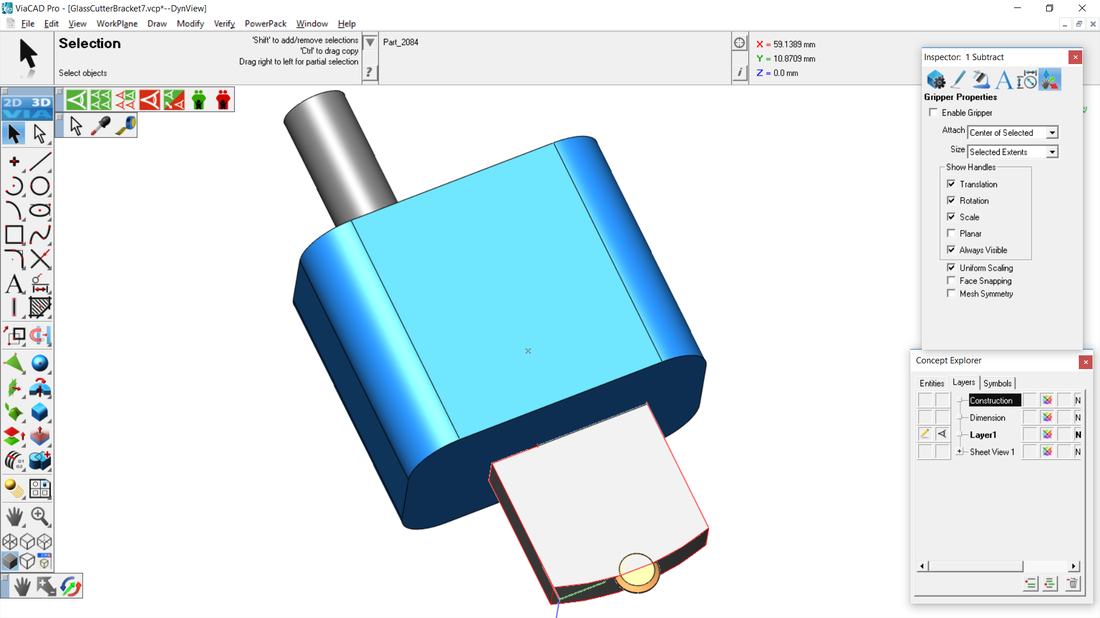Image resolution: width=1100 pixels, height=618 pixels.
Task: Uncheck the Rotation handle option
Action: (951, 201)
